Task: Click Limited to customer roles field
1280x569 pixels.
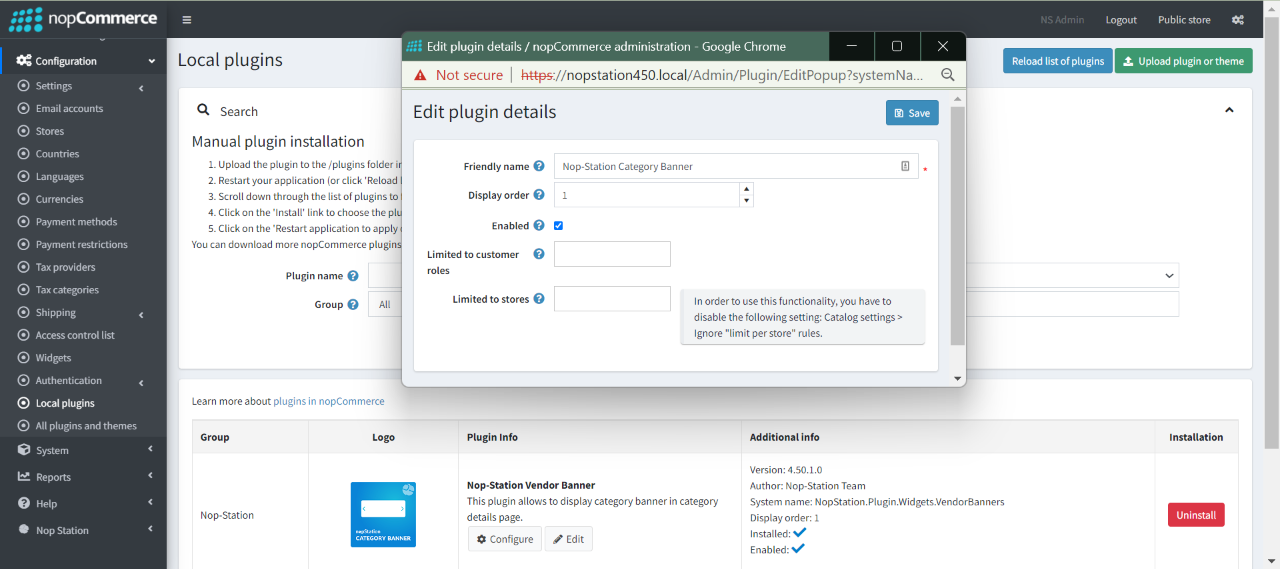Action: click(612, 254)
